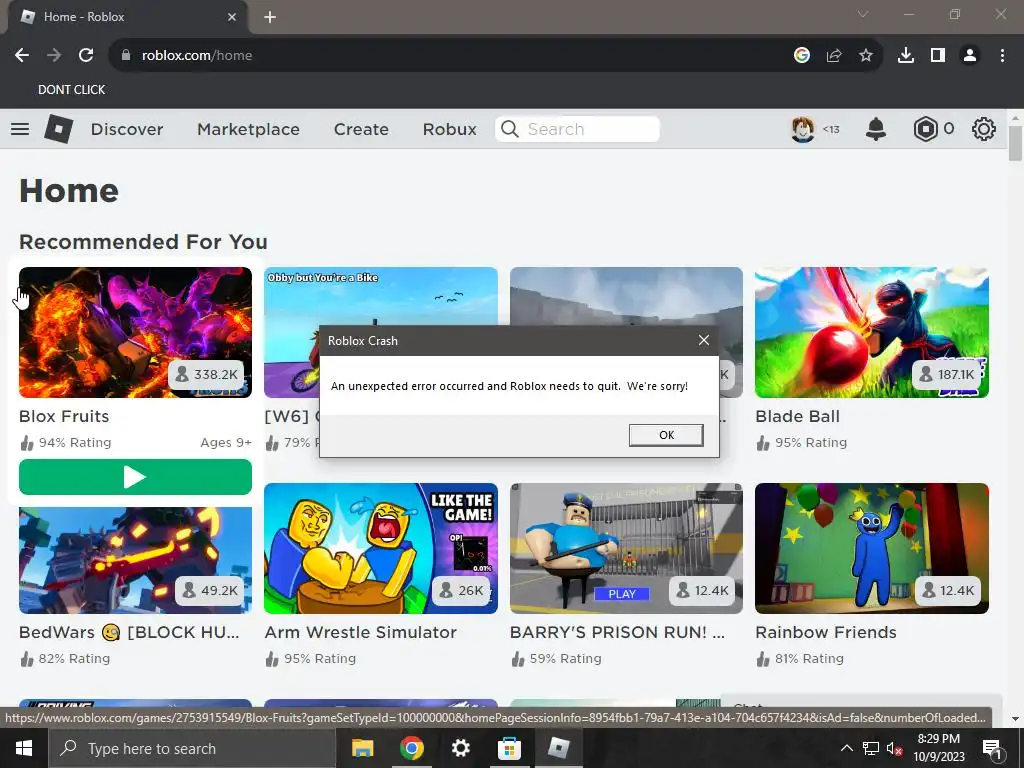
Task: Show hidden system tray icons
Action: (x=846, y=748)
